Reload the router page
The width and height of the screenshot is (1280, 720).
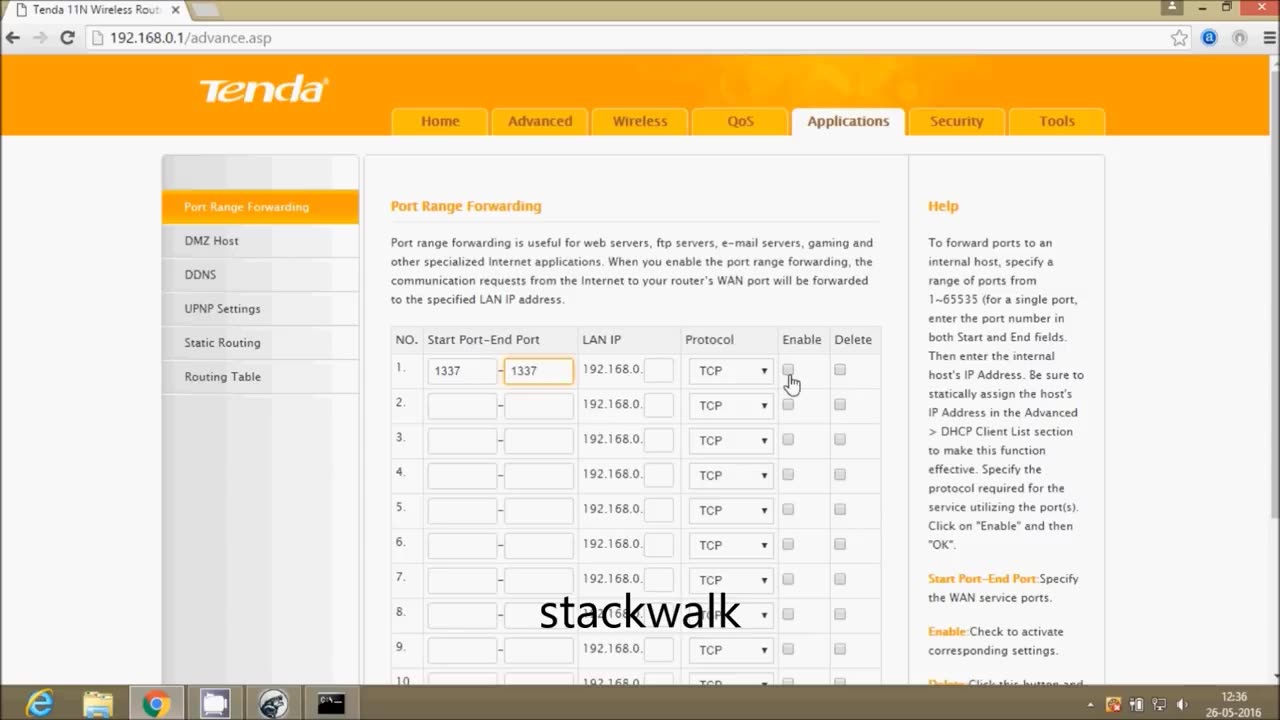(x=67, y=38)
